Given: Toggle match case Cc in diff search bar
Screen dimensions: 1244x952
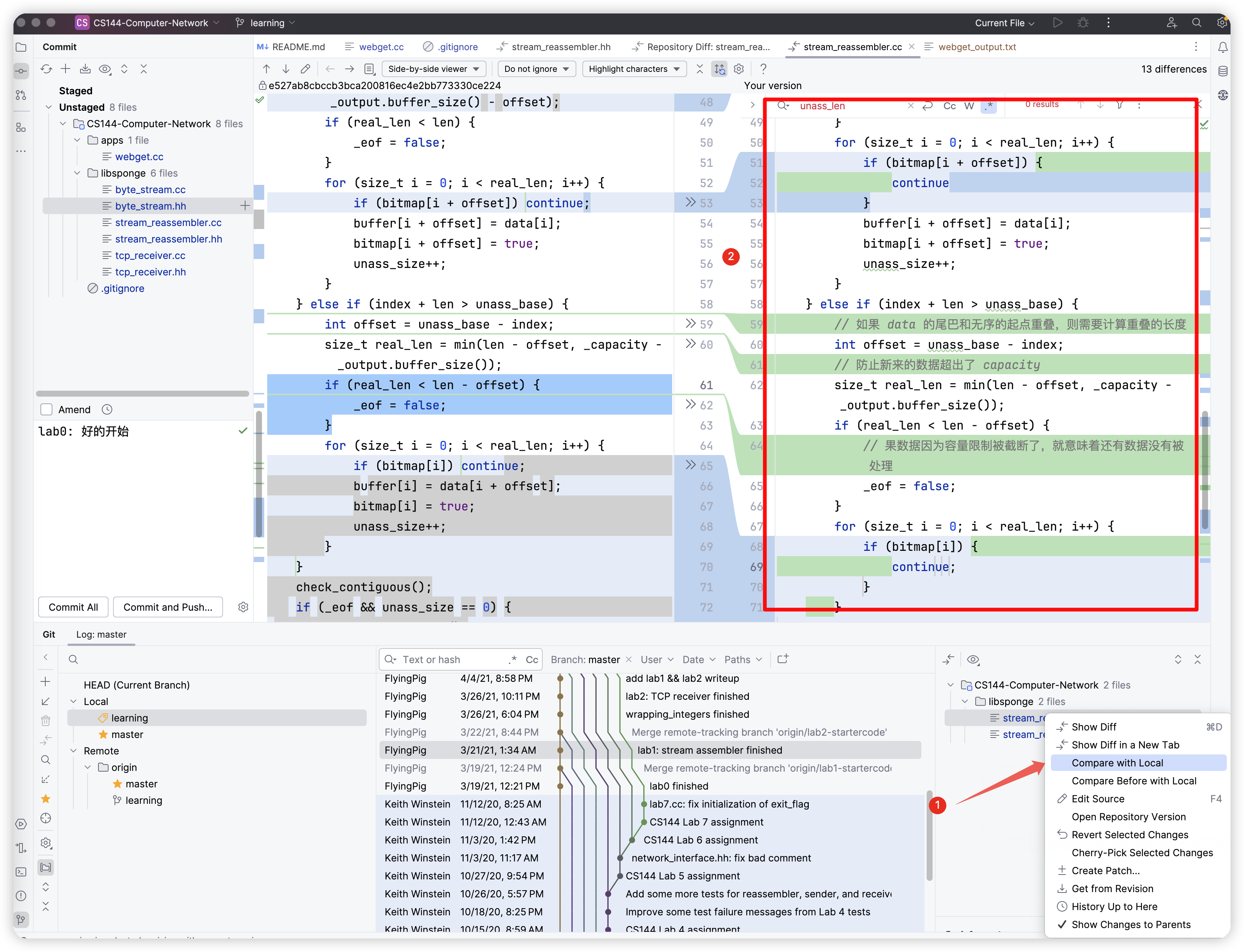Looking at the screenshot, I should pos(949,106).
